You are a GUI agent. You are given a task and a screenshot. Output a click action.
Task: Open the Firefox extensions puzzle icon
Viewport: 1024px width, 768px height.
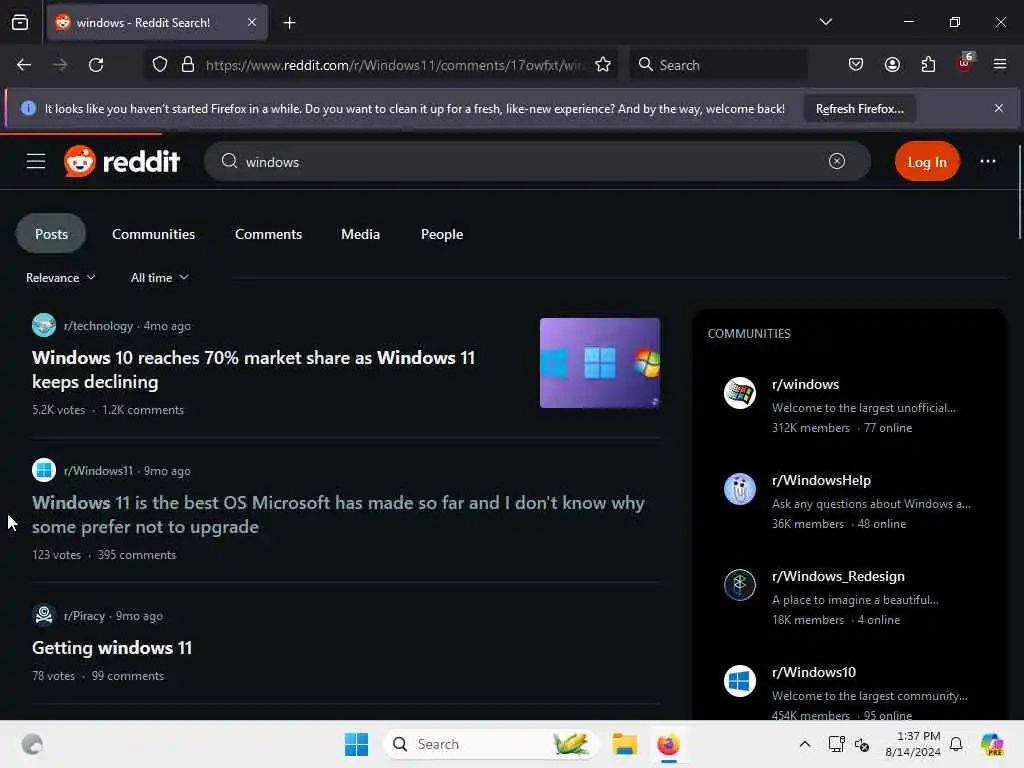[928, 65]
